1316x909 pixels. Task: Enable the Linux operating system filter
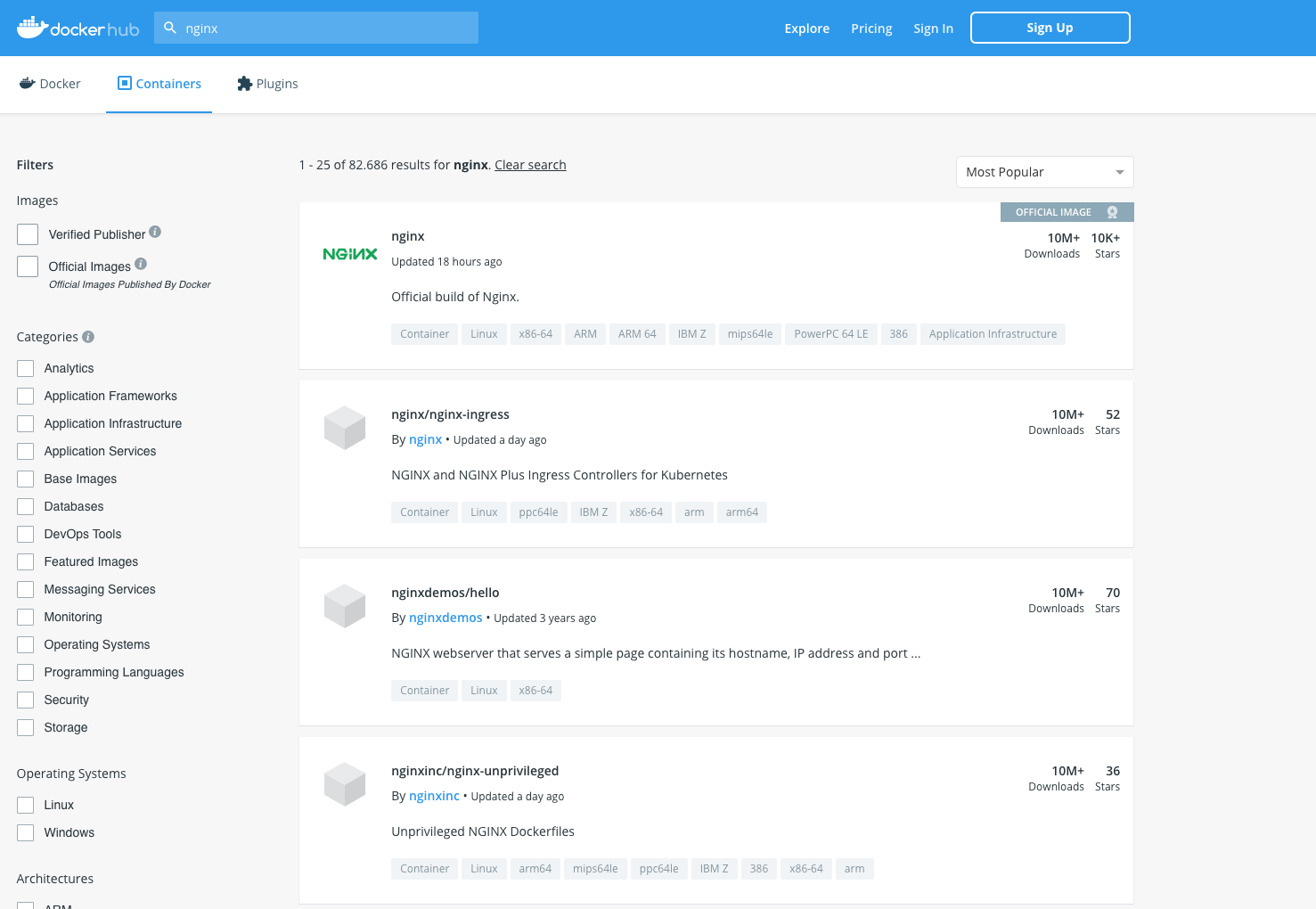(26, 805)
